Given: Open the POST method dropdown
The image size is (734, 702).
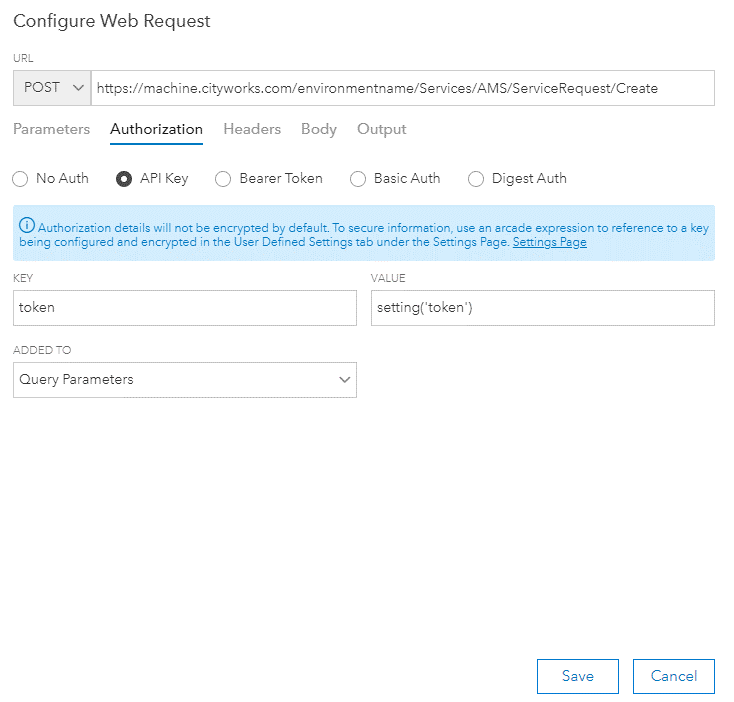Looking at the screenshot, I should click(x=52, y=88).
